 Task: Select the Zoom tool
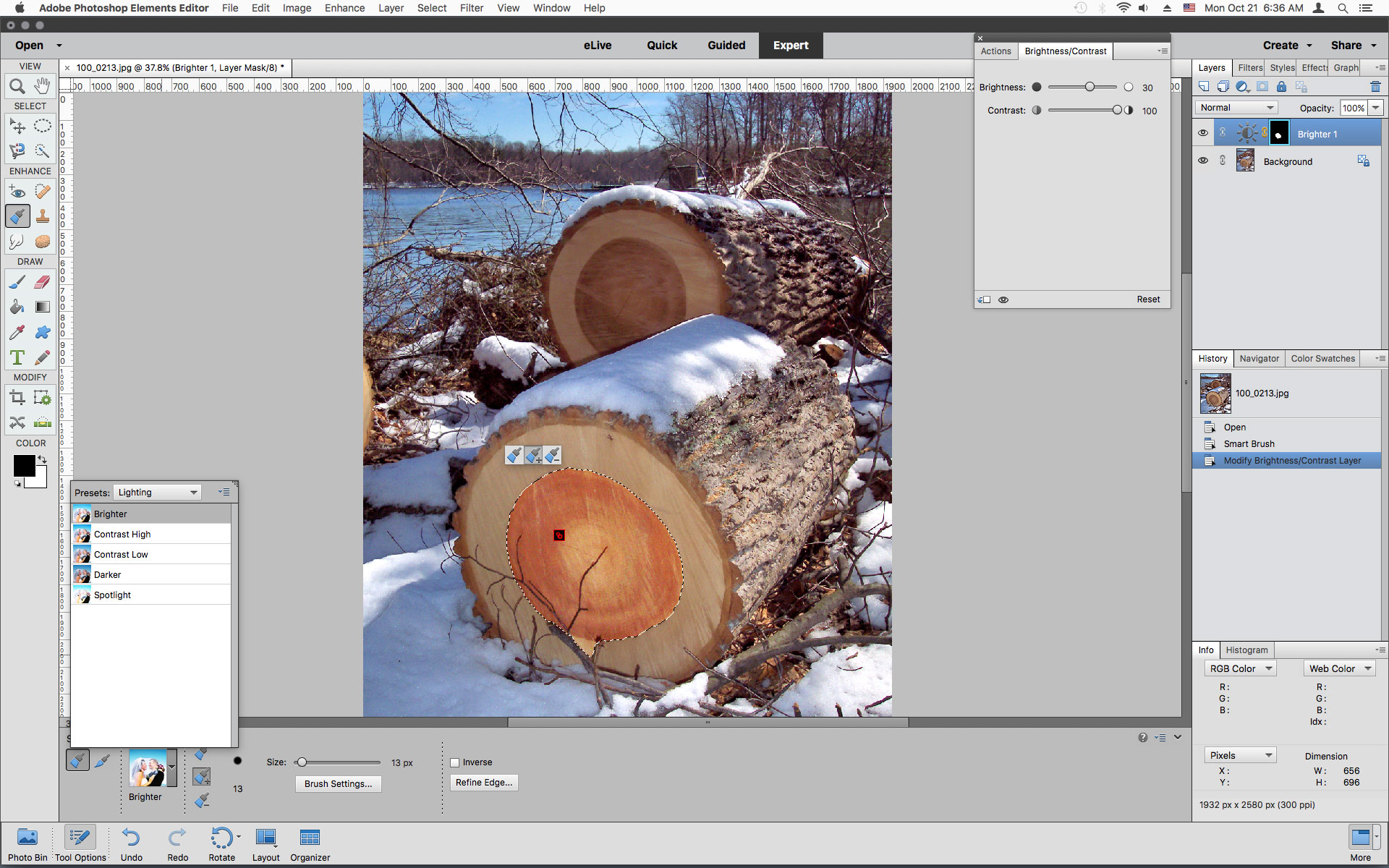pyautogui.click(x=17, y=85)
